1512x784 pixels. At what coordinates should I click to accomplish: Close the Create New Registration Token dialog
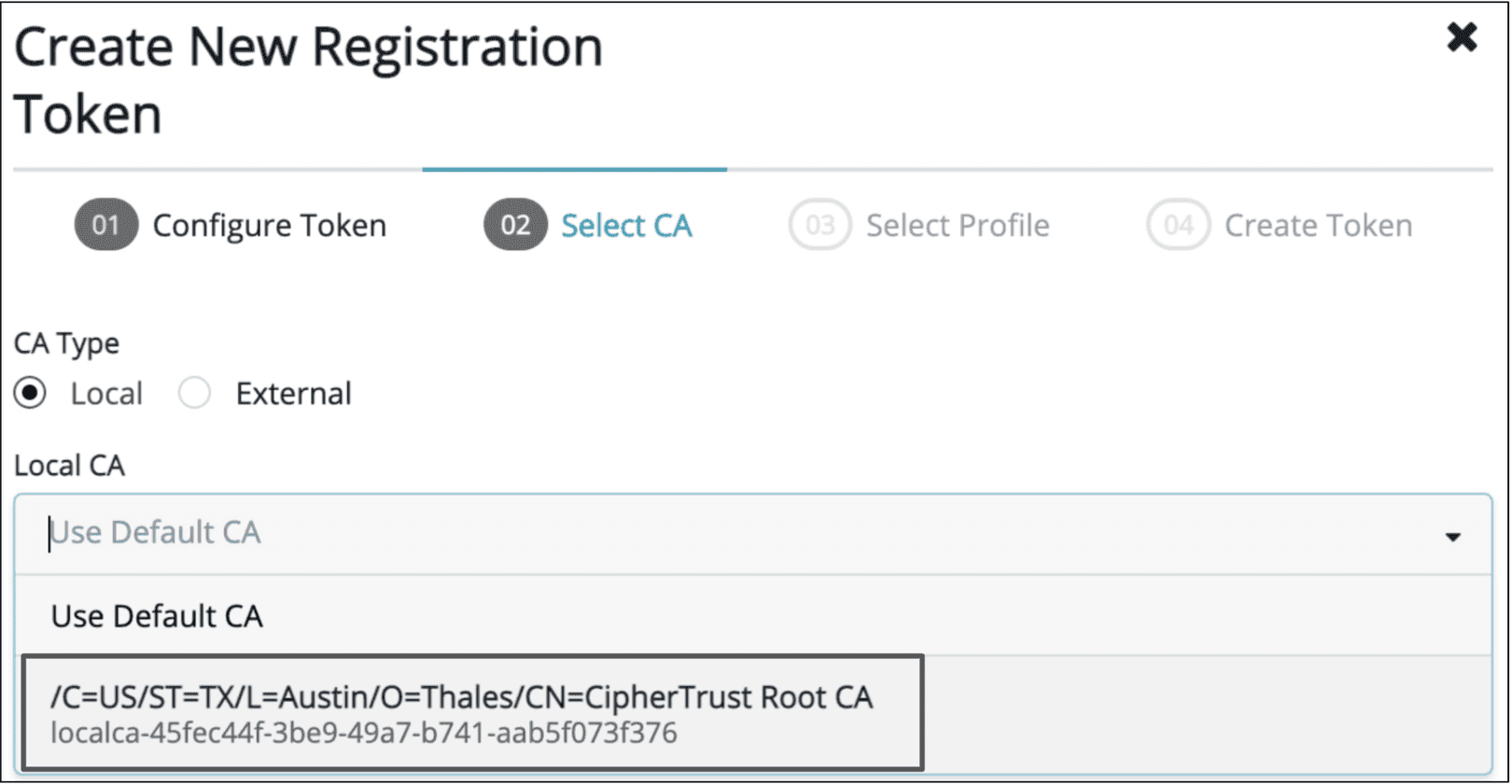point(1461,37)
